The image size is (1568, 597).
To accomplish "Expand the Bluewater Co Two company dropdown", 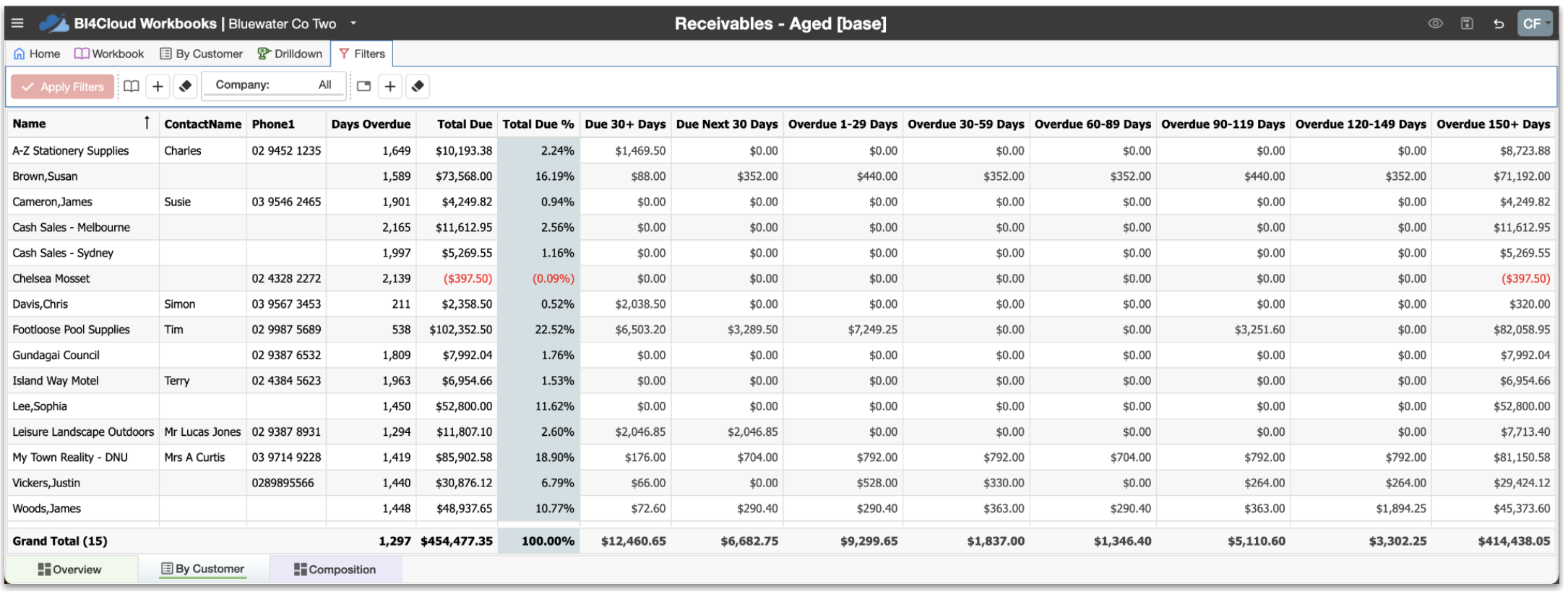I will coord(353,23).
